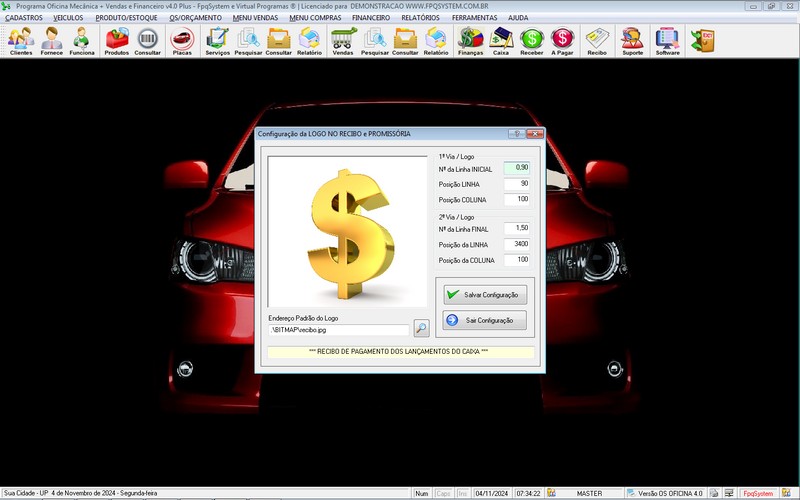Open the FINANCEIRO menu
The height and width of the screenshot is (500, 800).
(x=371, y=18)
